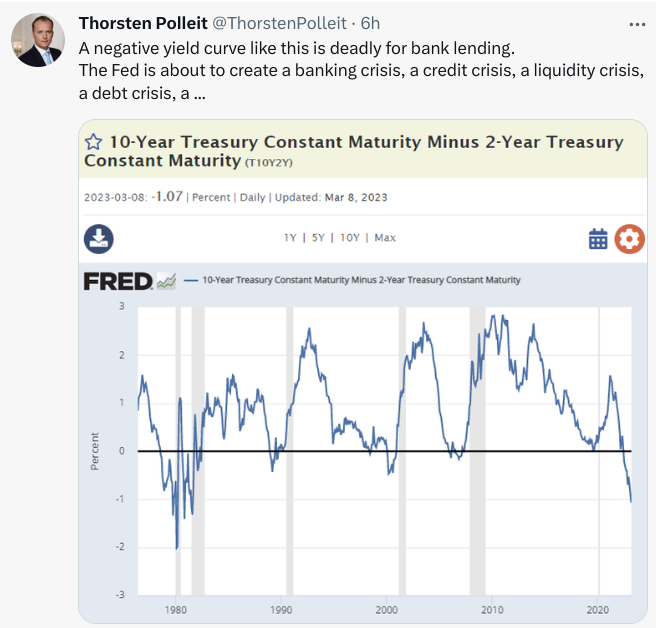This screenshot has height=628, width=656.
Task: Click the zero percent horizontal line on the chart
Action: [300, 451]
